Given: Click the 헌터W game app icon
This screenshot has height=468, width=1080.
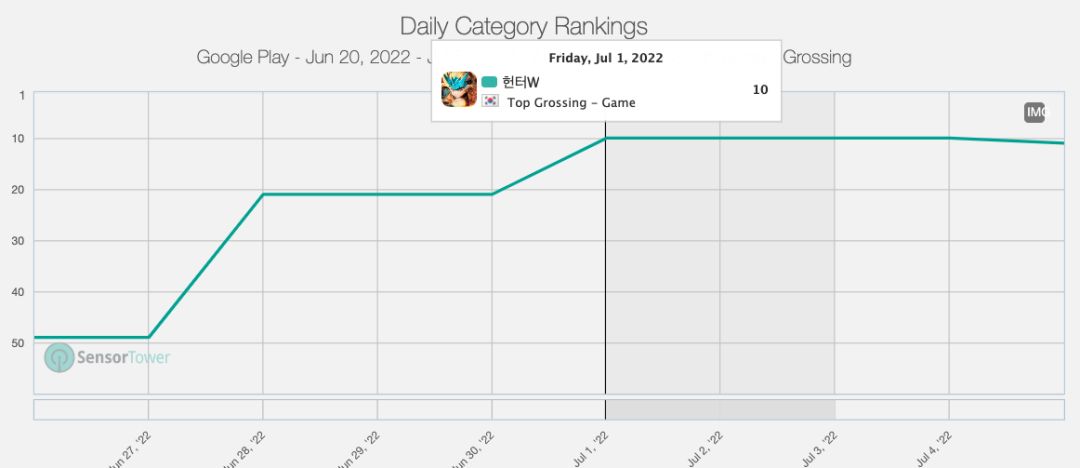Looking at the screenshot, I should click(x=459, y=90).
